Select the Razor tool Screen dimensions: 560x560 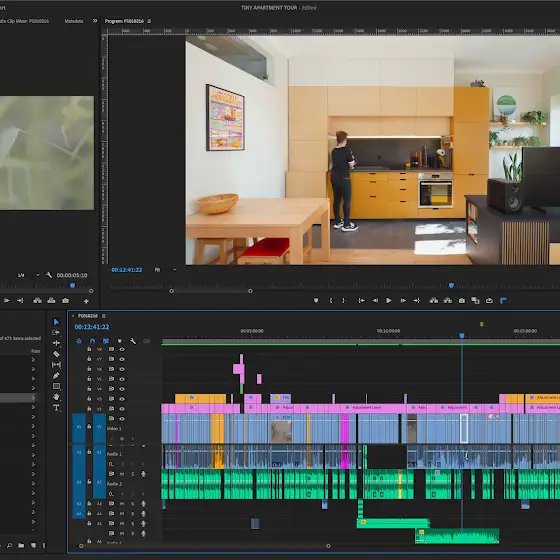(x=56, y=354)
